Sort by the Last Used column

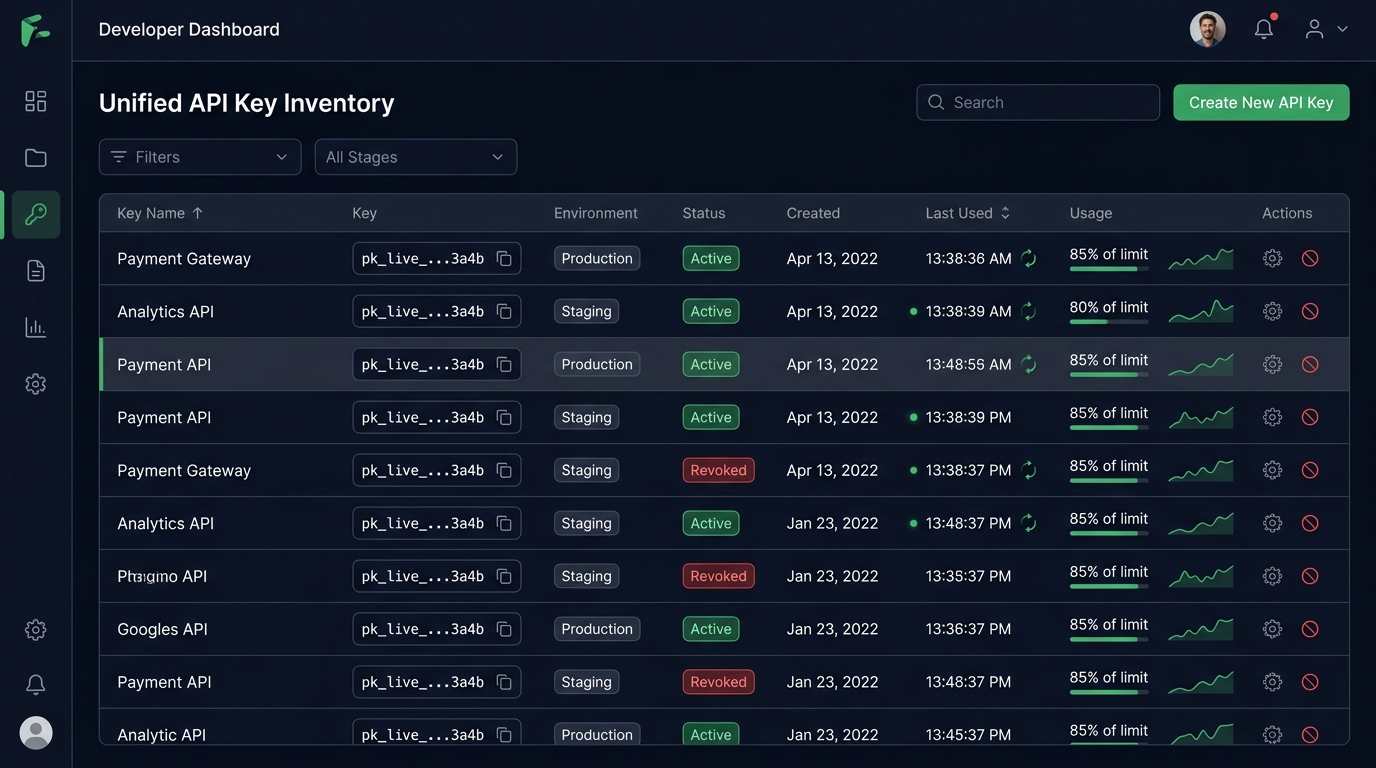point(968,213)
